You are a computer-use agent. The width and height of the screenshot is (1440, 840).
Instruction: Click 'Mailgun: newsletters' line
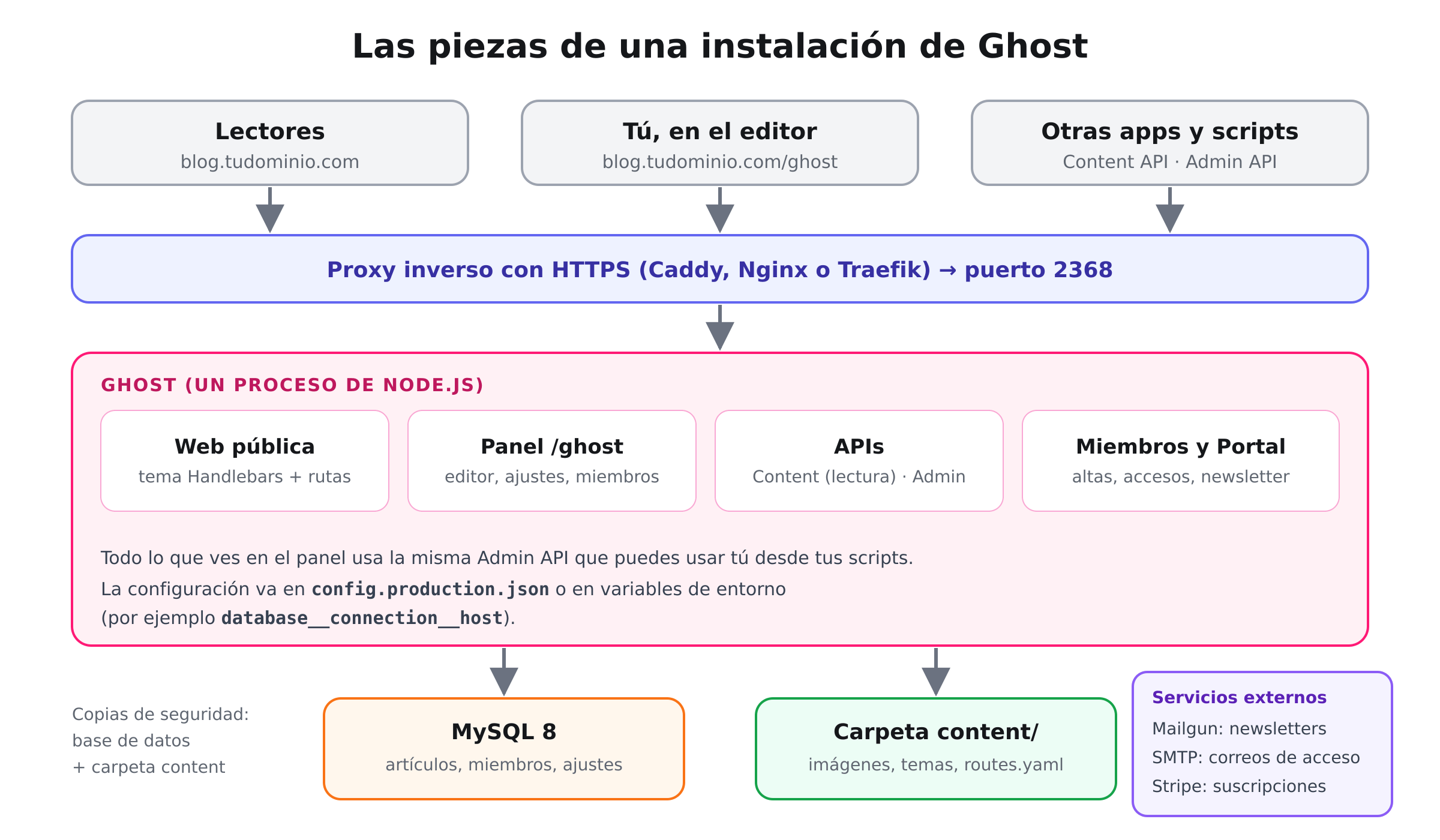tap(1239, 729)
